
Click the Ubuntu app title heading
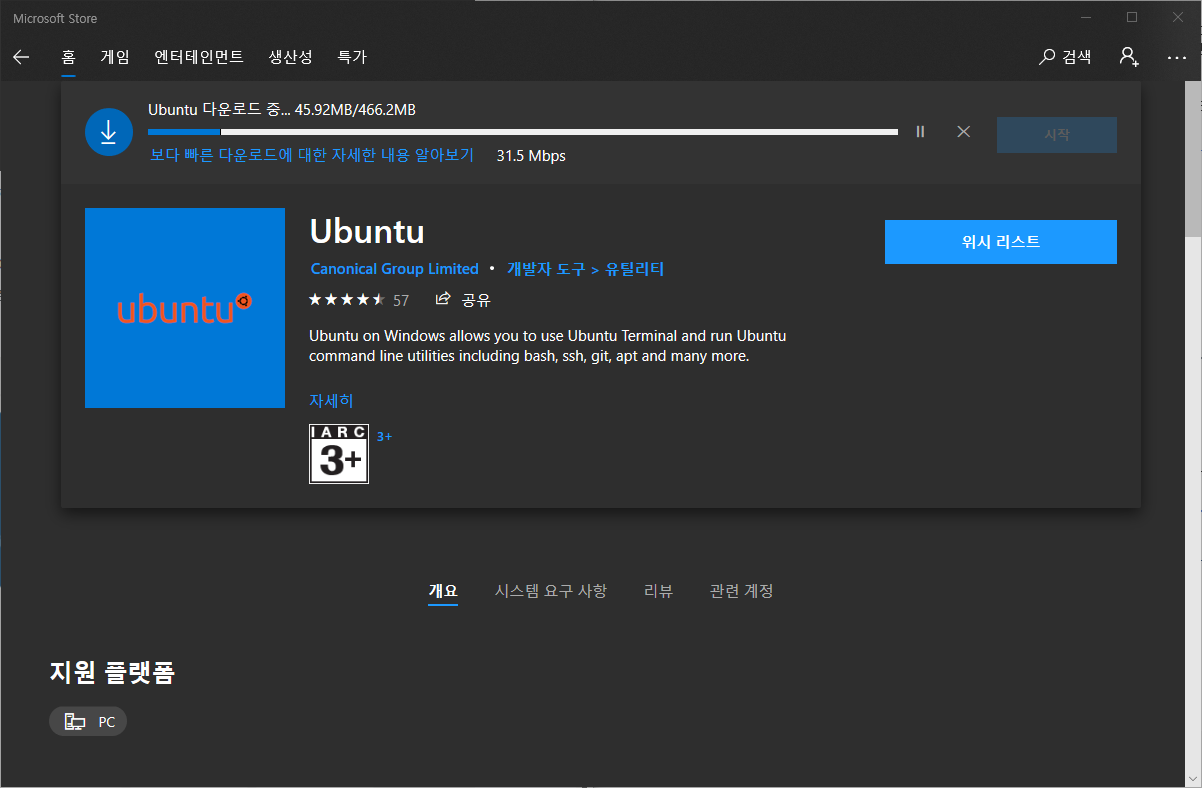tap(367, 231)
